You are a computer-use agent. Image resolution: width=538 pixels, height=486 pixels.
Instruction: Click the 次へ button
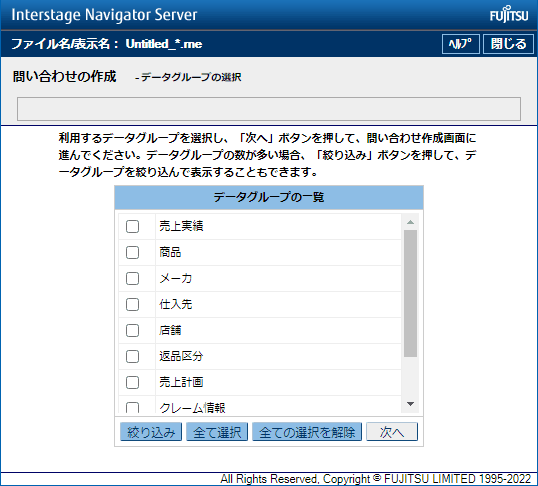392,432
